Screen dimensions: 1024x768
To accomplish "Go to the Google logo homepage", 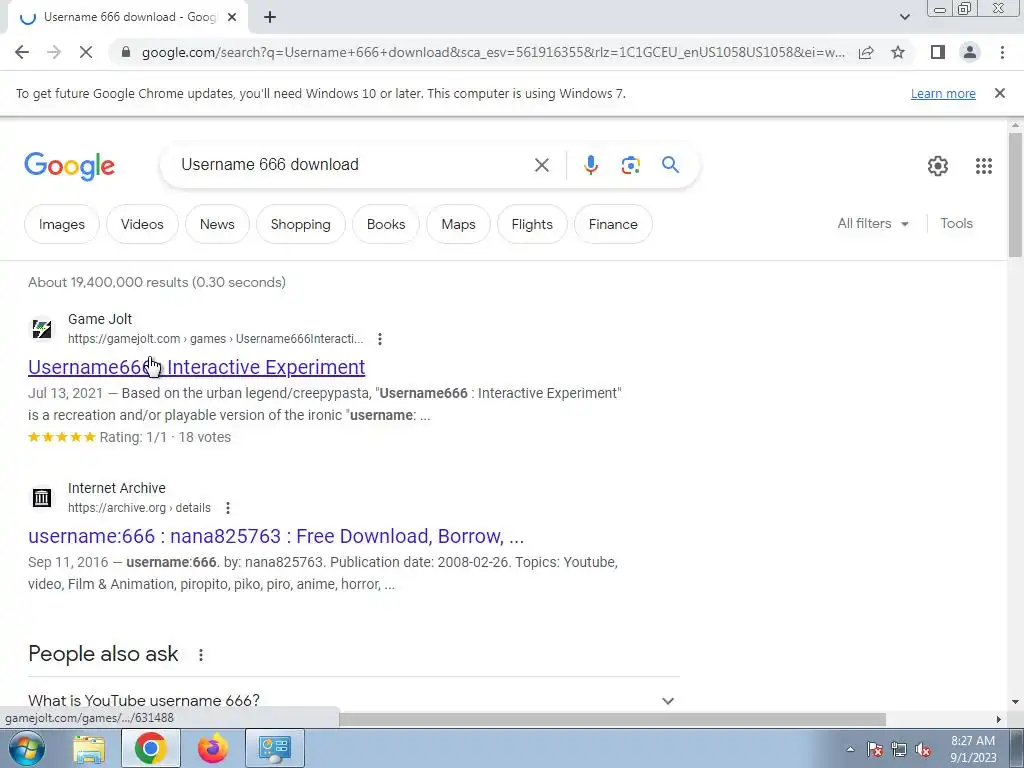I will tap(69, 166).
